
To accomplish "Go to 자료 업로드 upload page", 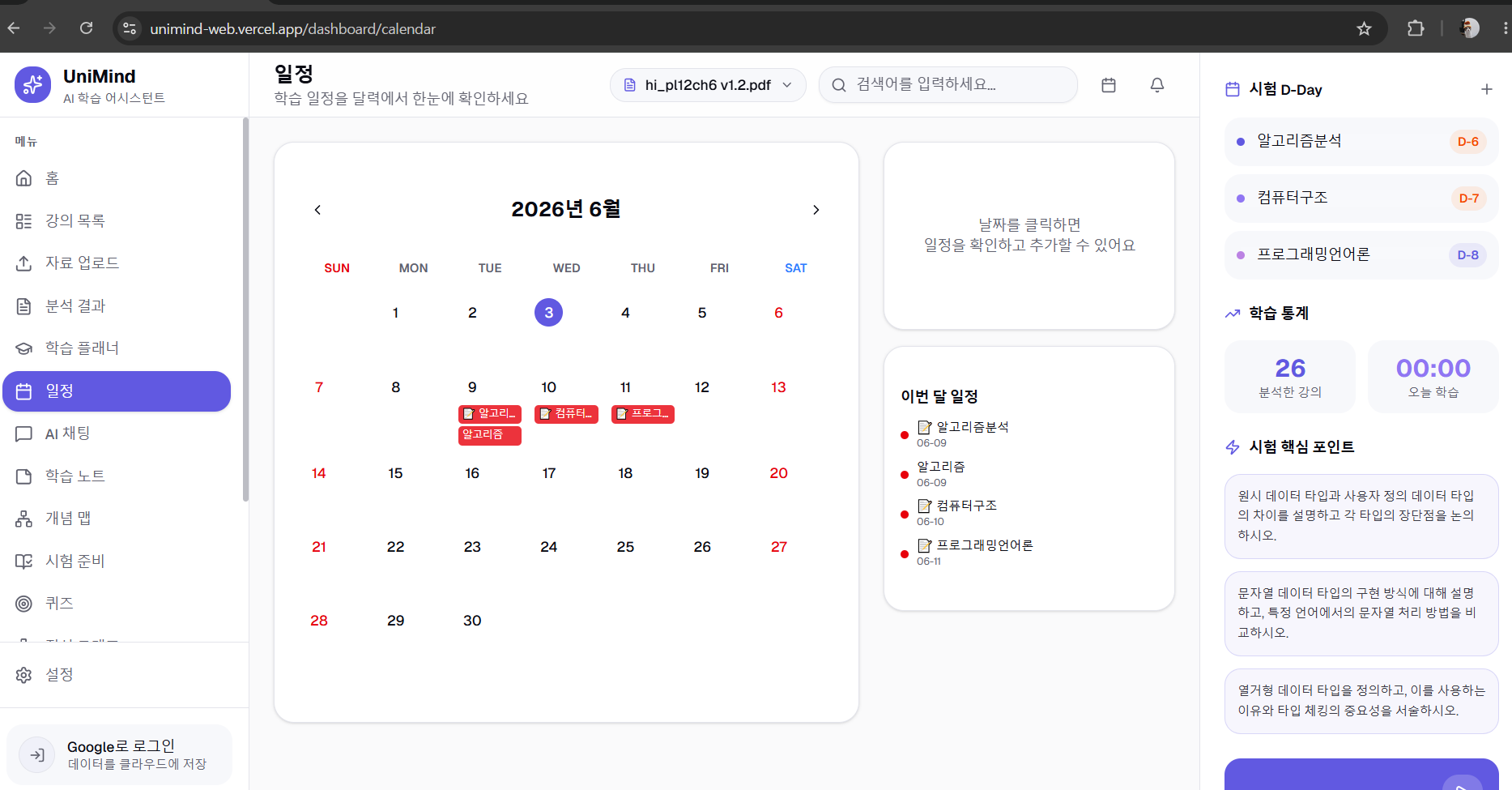I will (x=117, y=263).
